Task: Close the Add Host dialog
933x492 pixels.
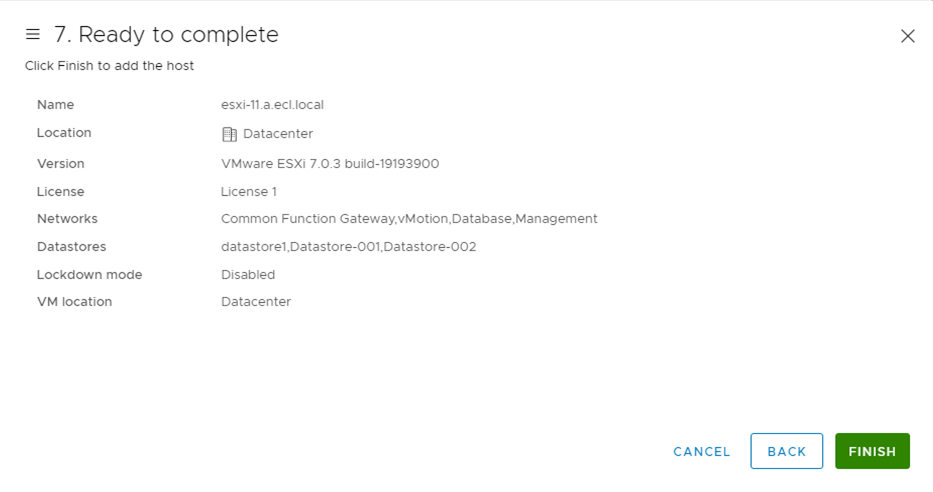Action: pyautogui.click(x=907, y=36)
